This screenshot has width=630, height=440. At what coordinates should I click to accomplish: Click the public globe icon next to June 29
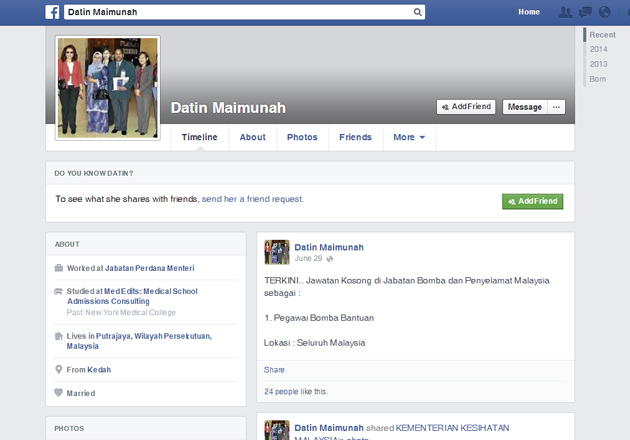tap(330, 259)
